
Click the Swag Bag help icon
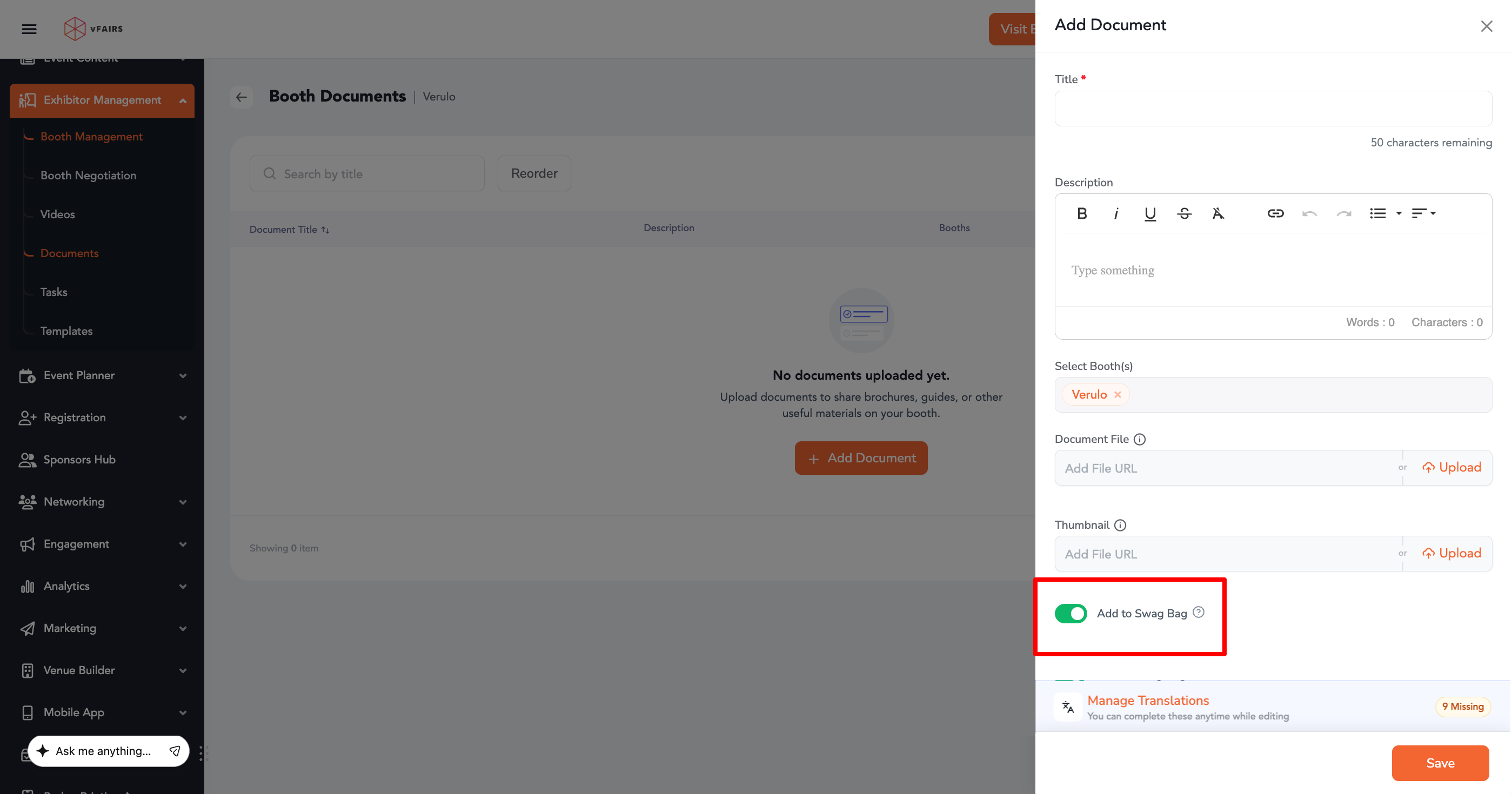click(1199, 612)
